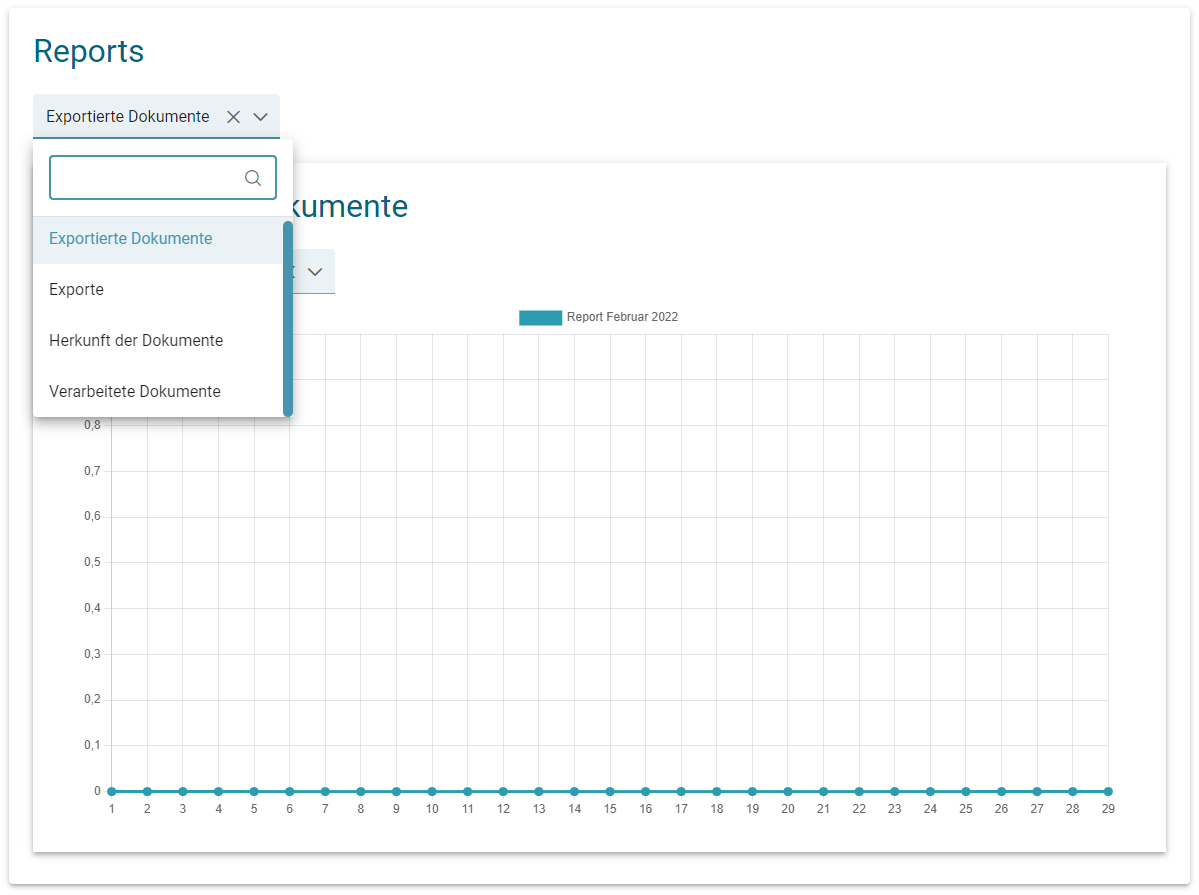Click the data point for day 29

(x=1108, y=791)
